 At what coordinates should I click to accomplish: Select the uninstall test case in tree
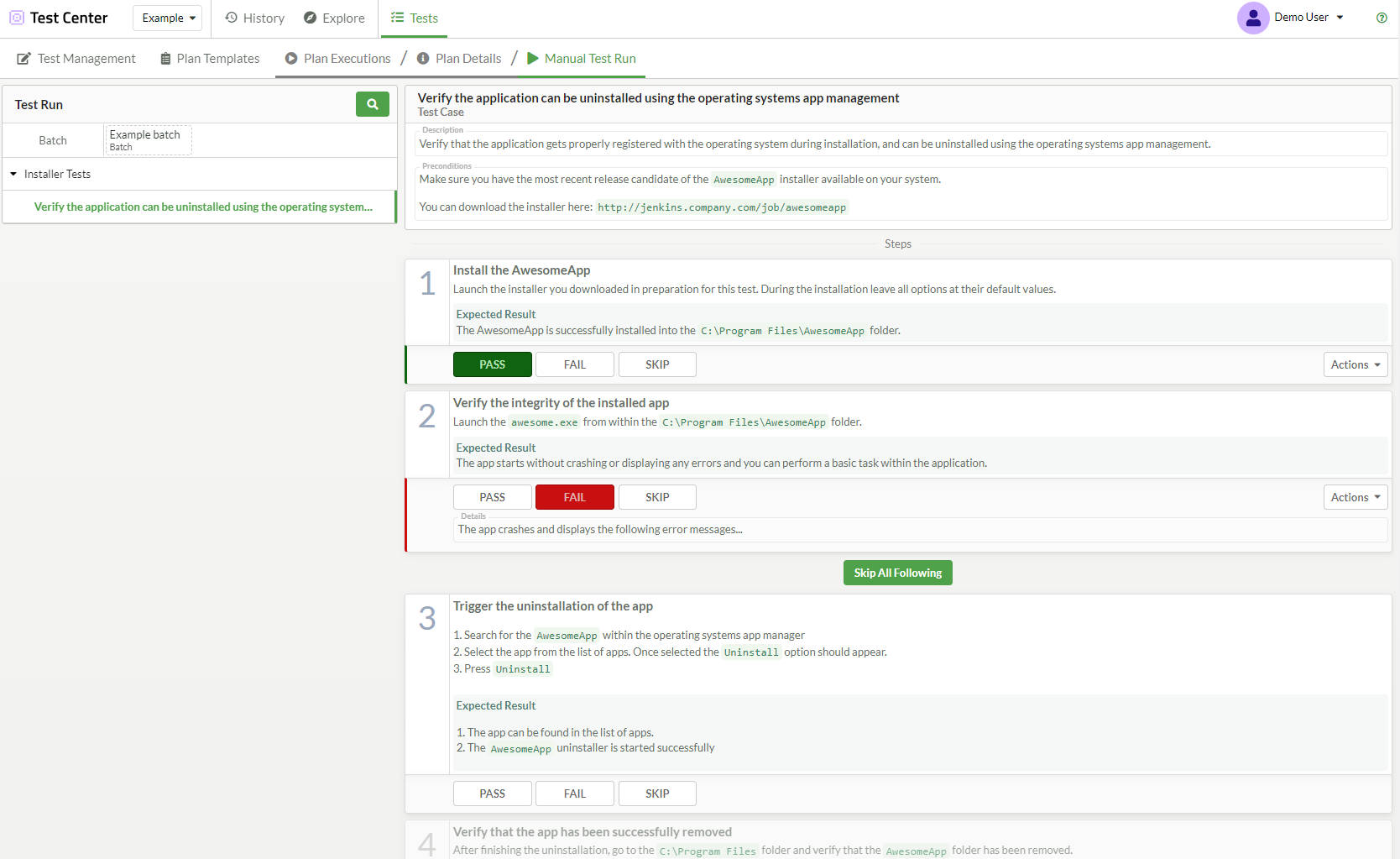coord(203,207)
